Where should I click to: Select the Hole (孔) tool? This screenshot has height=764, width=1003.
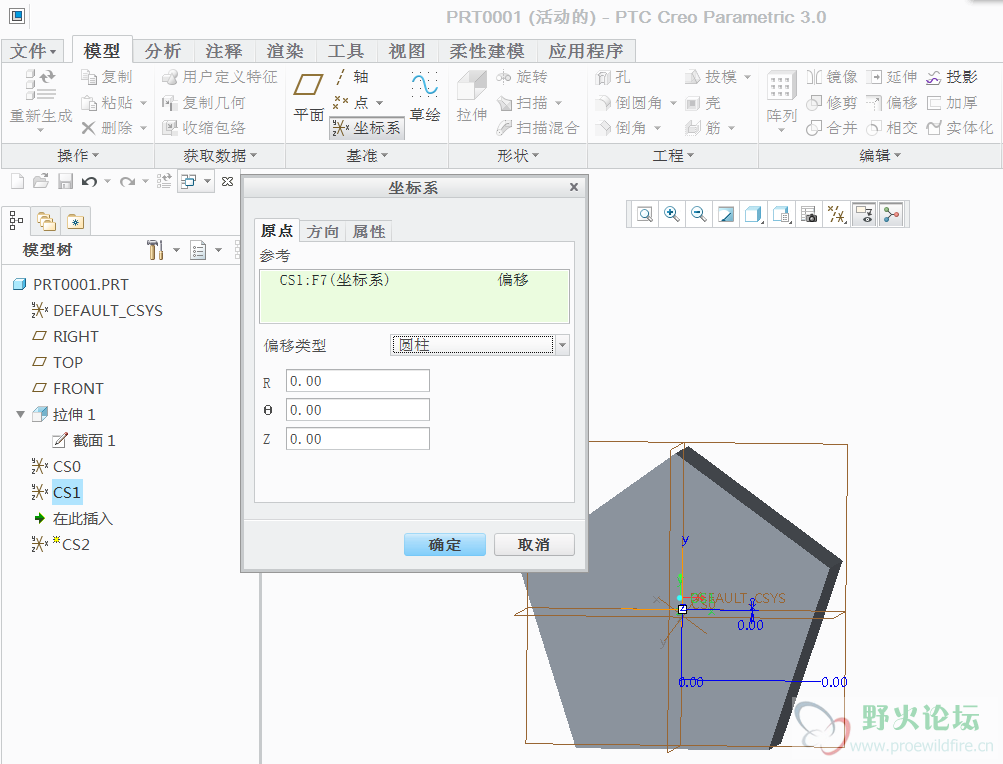(x=613, y=77)
